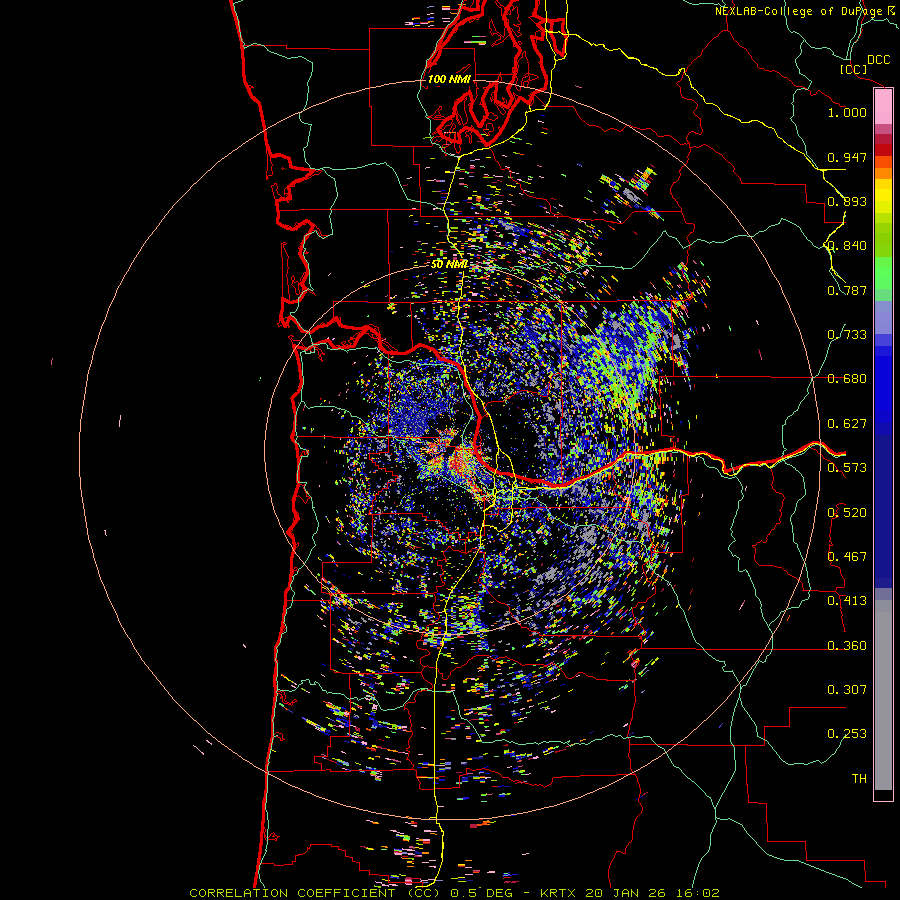Viewport: 900px width, 900px height.
Task: Click the DCC product label above the scale
Action: coord(878,60)
